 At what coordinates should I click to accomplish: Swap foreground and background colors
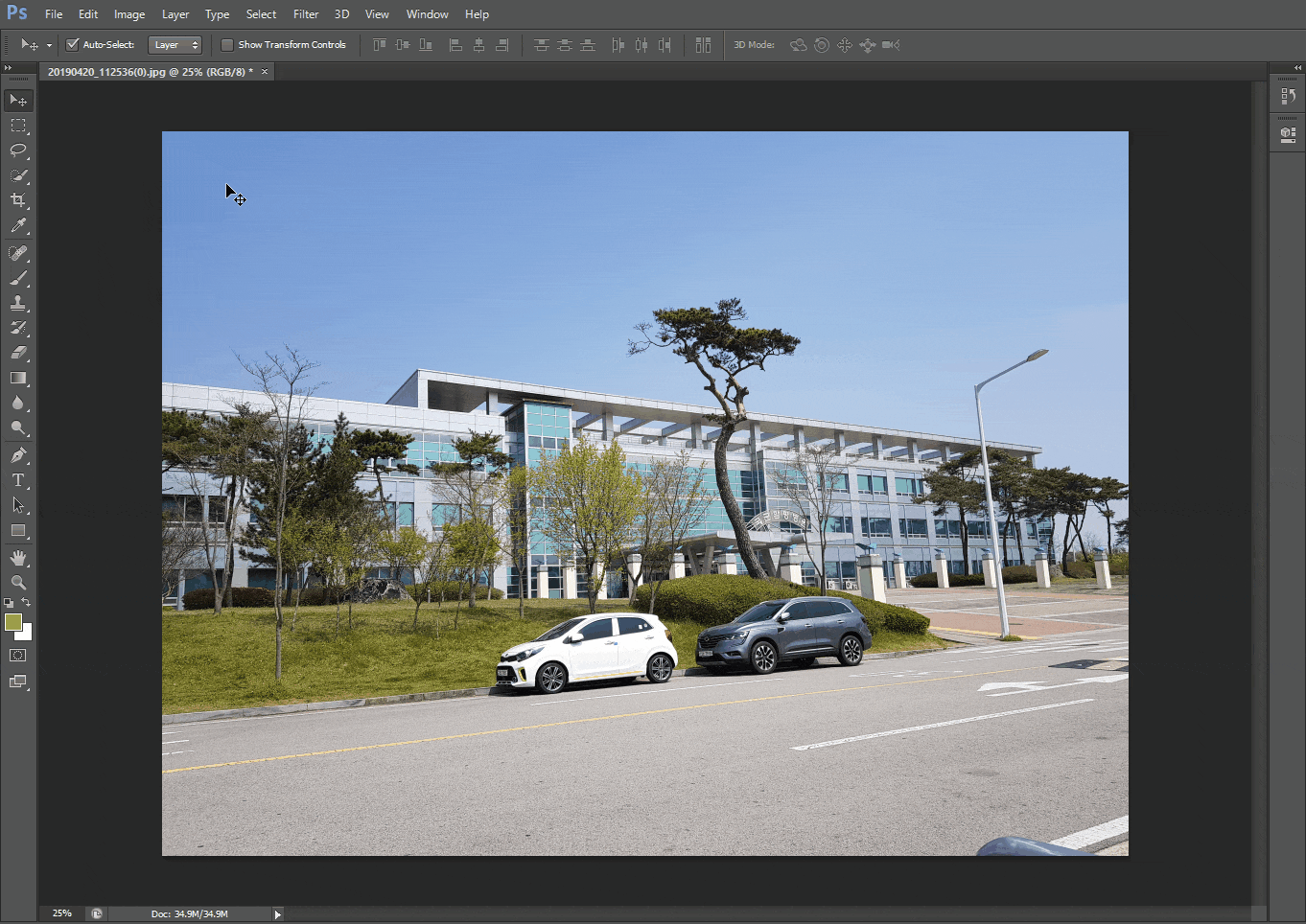pos(26,603)
